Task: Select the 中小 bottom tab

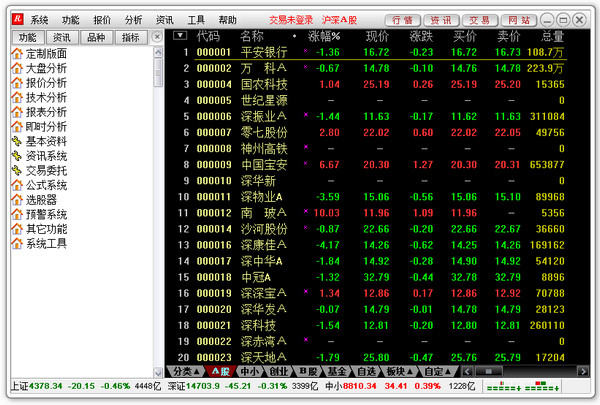Action: [x=250, y=371]
